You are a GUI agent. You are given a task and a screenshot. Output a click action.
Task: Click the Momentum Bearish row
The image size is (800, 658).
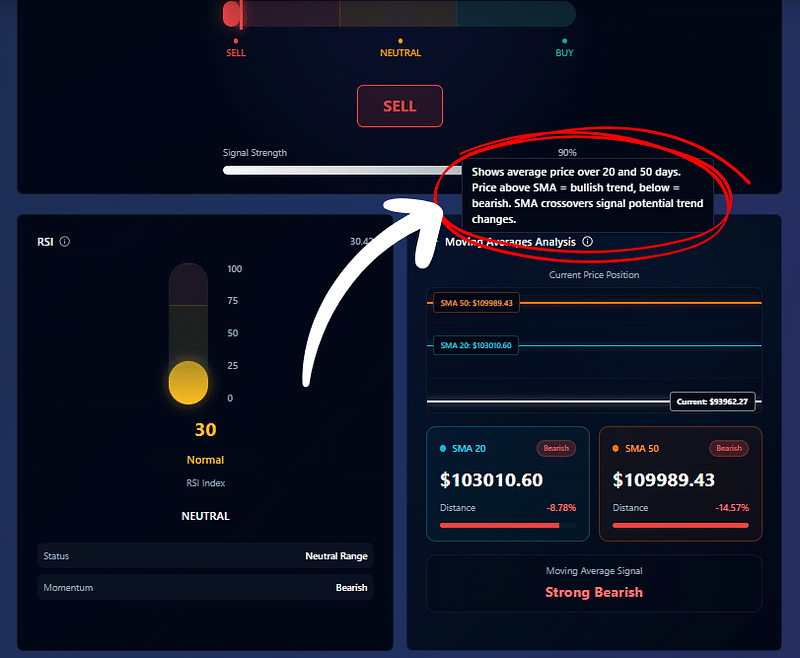[205, 588]
